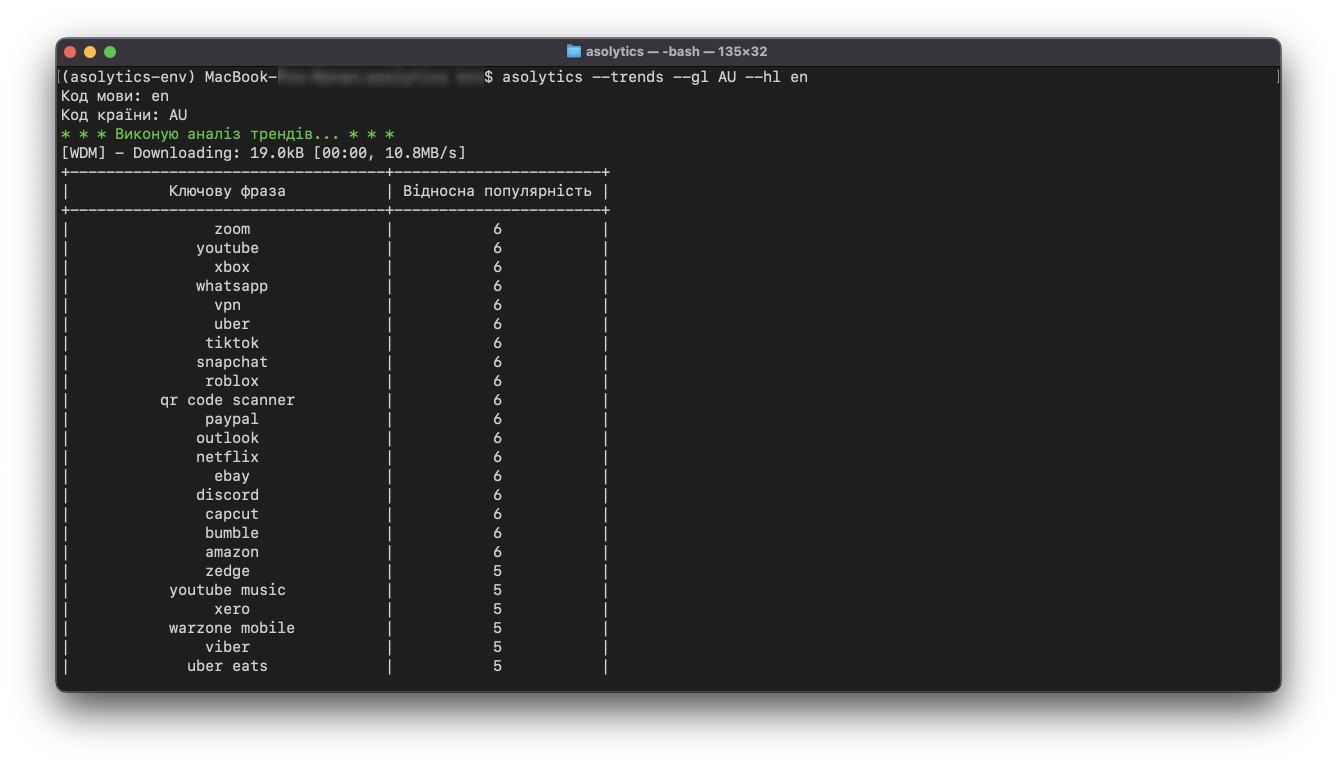
Task: Click the 'asolytics — -bash — 135×32' title text
Action: coord(677,51)
